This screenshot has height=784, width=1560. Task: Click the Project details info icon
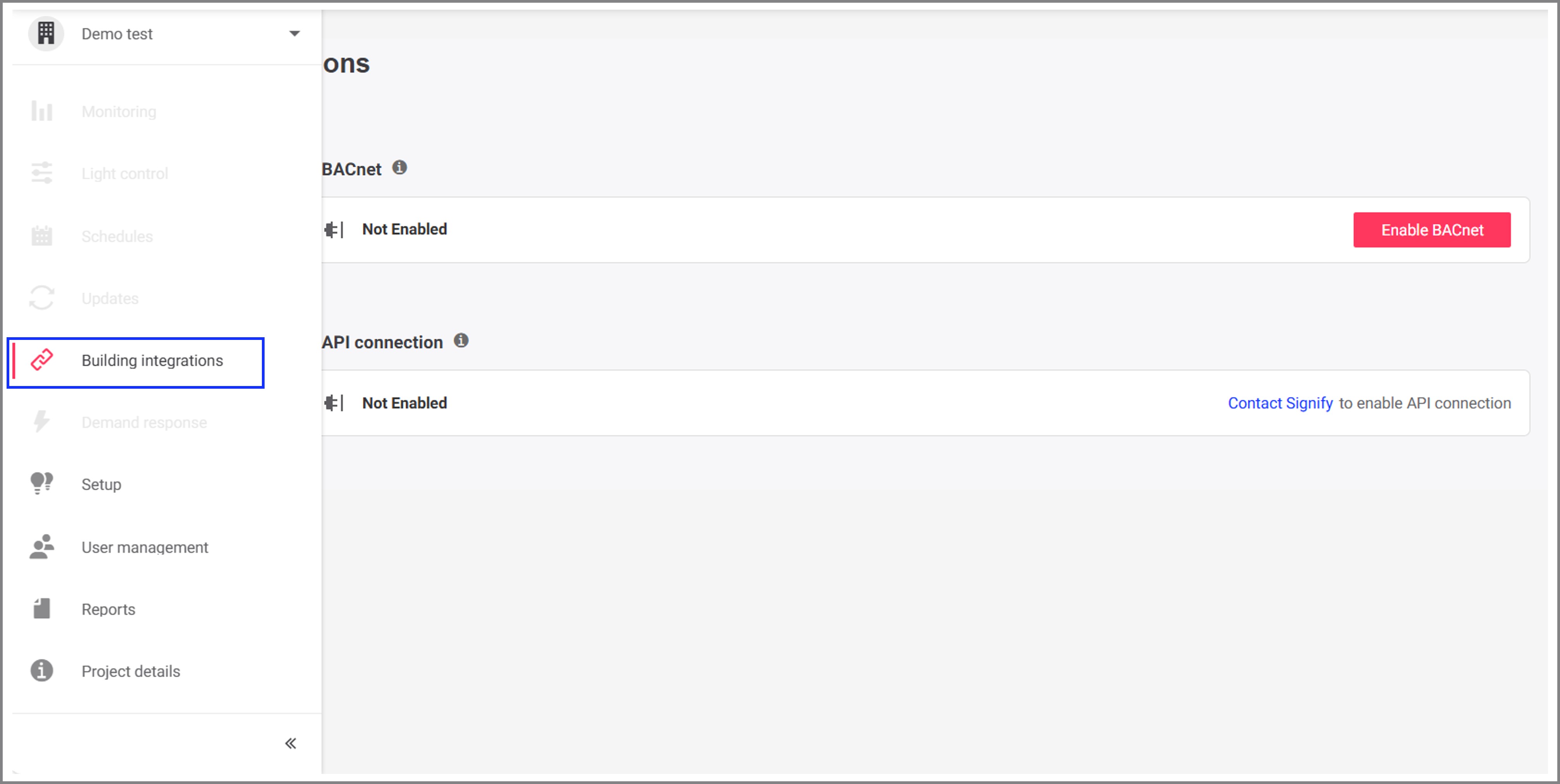click(x=41, y=671)
